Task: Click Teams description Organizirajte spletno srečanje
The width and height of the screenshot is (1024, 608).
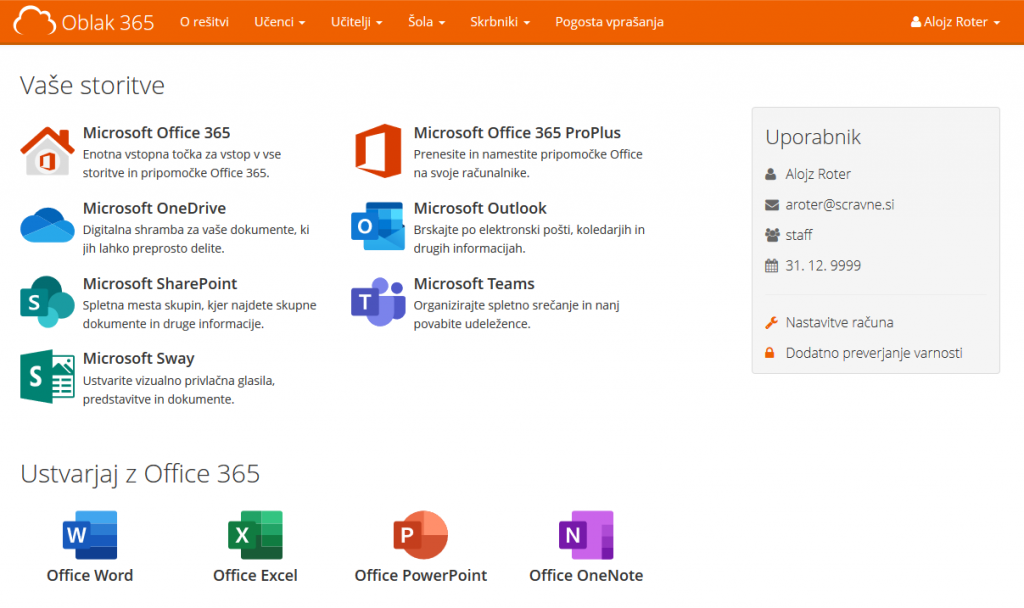Action: (x=517, y=314)
